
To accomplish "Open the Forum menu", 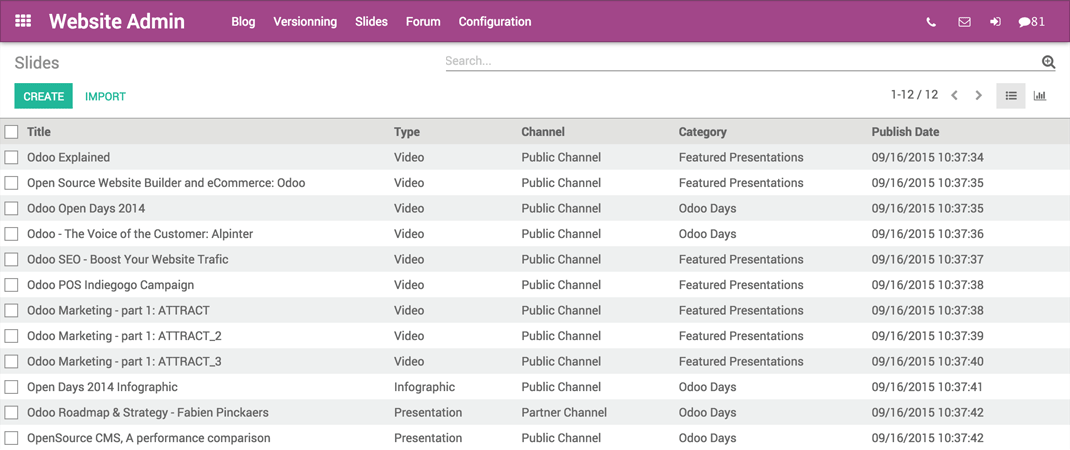I will coord(423,22).
